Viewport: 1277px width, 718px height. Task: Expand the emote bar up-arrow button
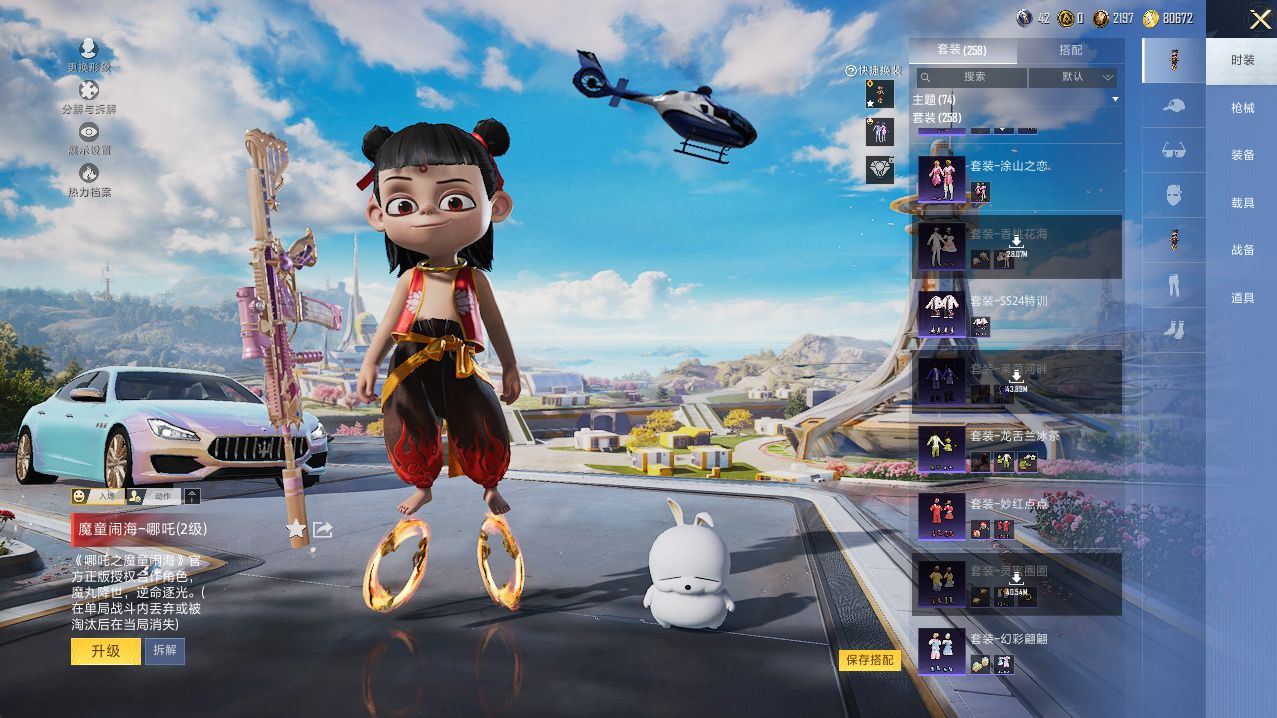tap(192, 496)
